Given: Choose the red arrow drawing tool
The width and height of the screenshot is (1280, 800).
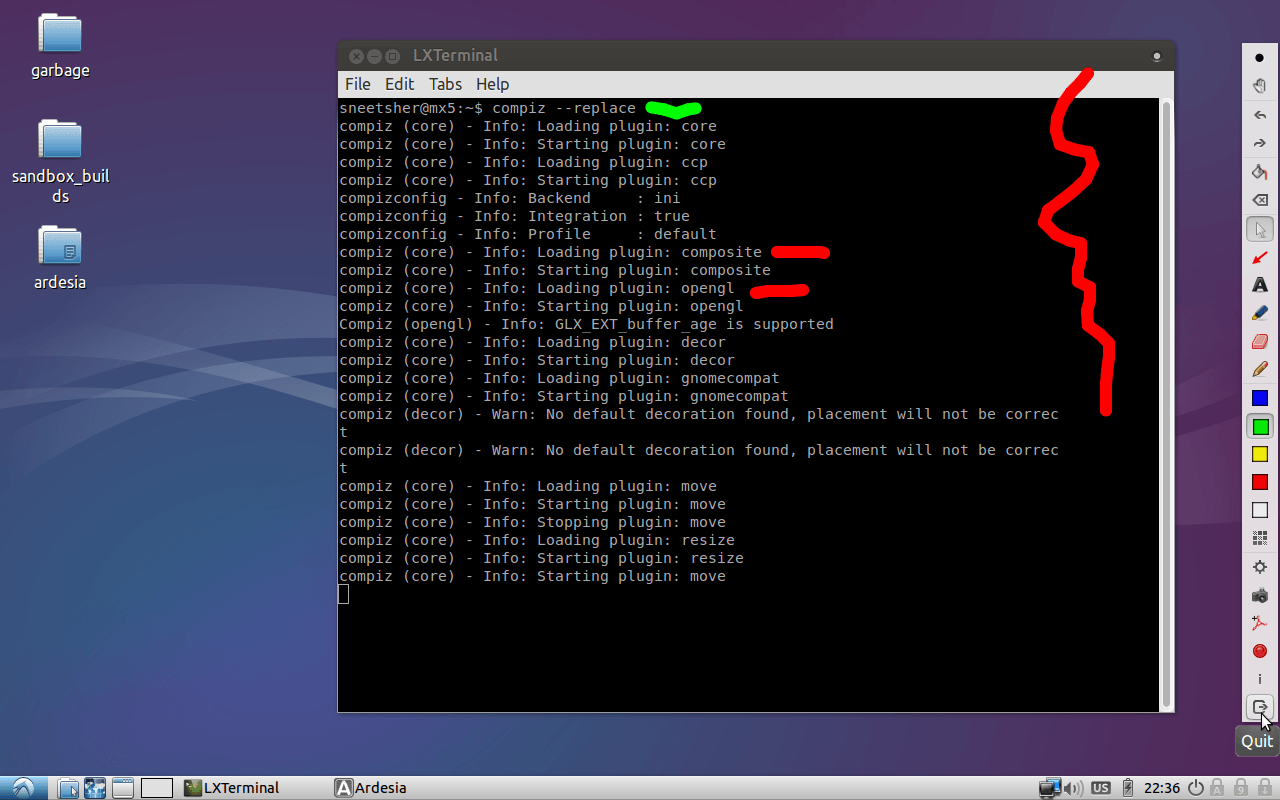Looking at the screenshot, I should [1260, 257].
